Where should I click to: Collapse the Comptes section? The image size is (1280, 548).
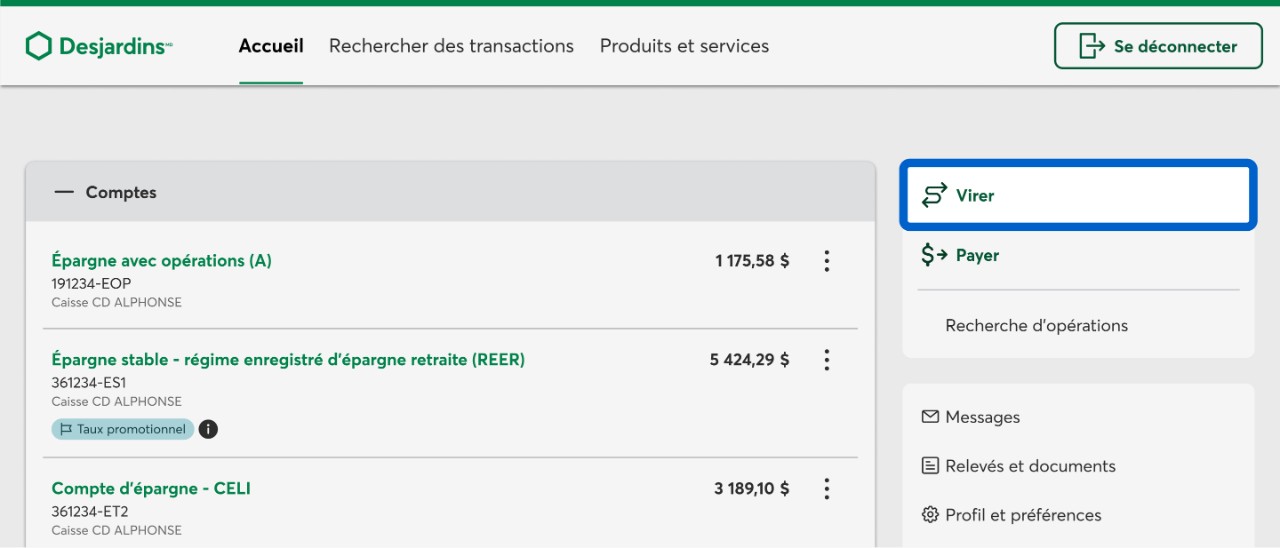(x=64, y=192)
